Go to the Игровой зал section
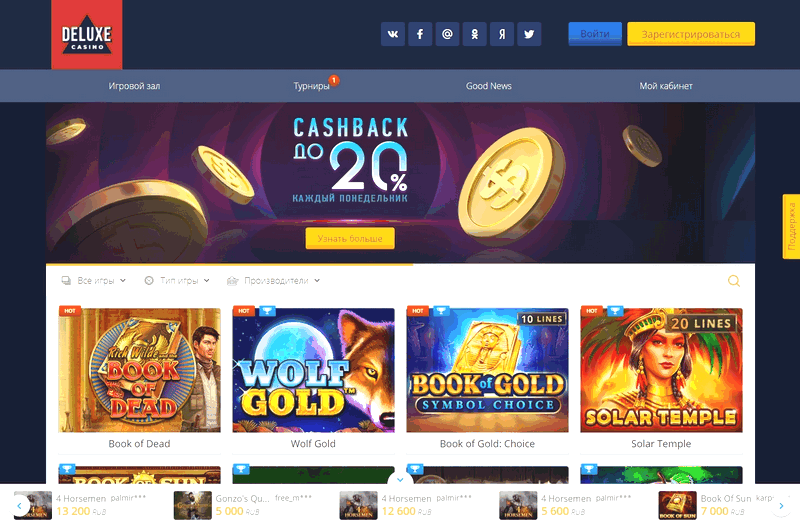The image size is (800, 526). click(134, 86)
